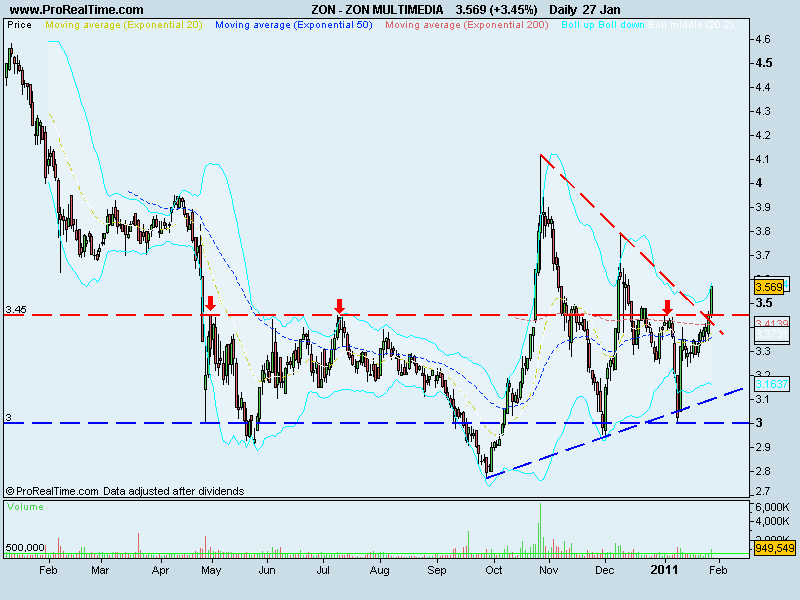Click the red 3.4139 EMA 200 value tag

tap(772, 323)
